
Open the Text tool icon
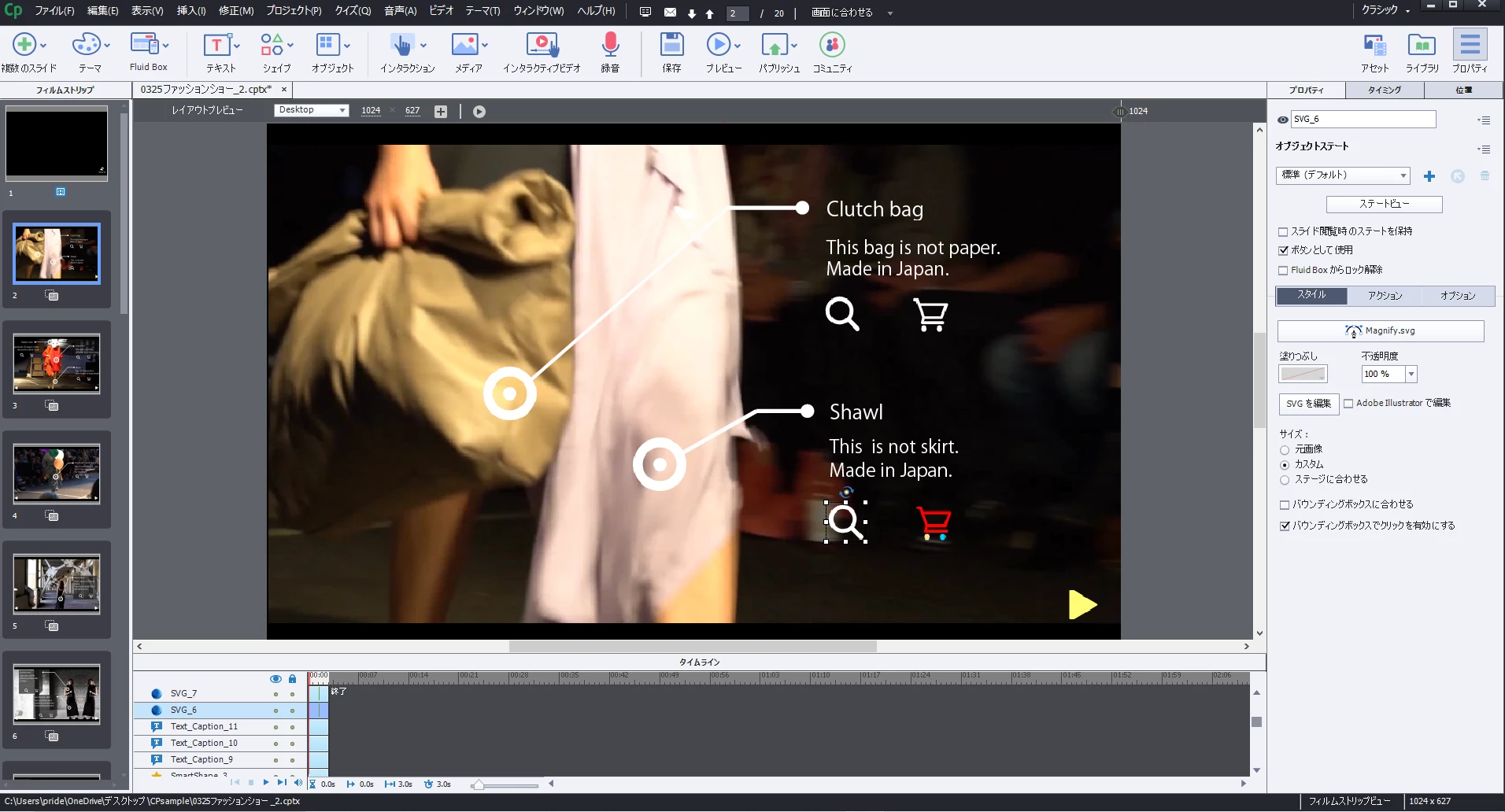[216, 45]
